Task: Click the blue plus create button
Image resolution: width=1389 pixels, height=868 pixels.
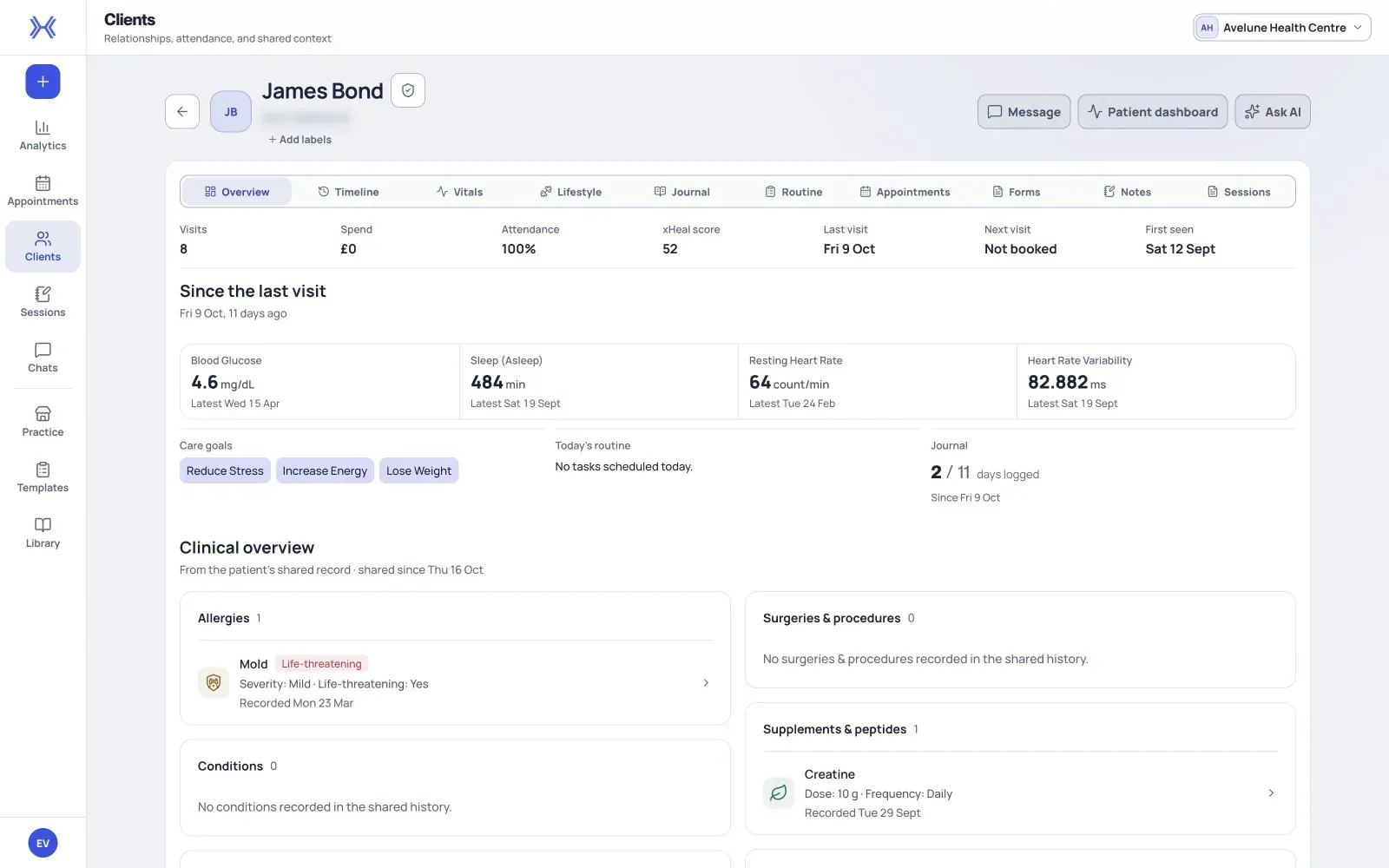Action: click(43, 82)
